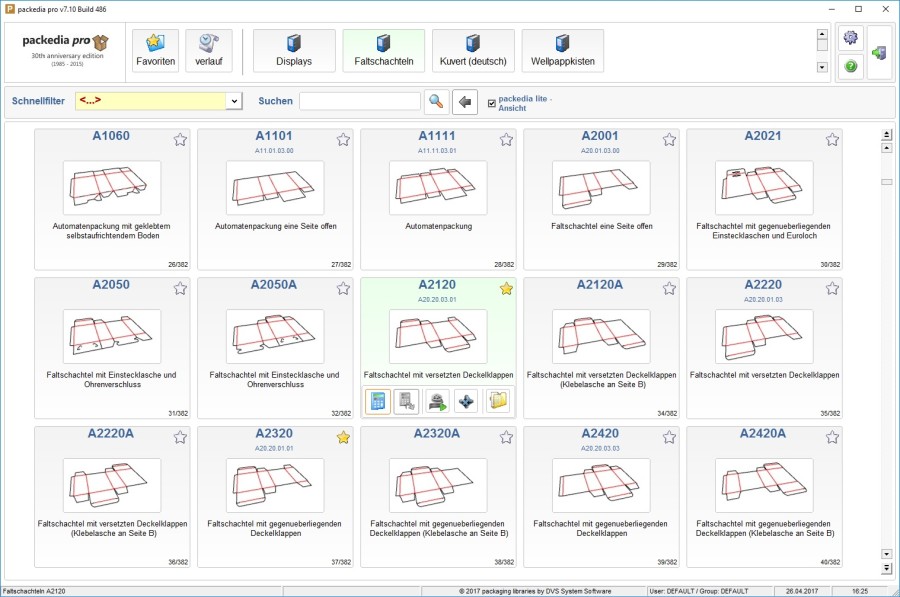The height and width of the screenshot is (597, 900).
Task: Click the up arrow beside the toolbar panel
Action: click(x=822, y=33)
